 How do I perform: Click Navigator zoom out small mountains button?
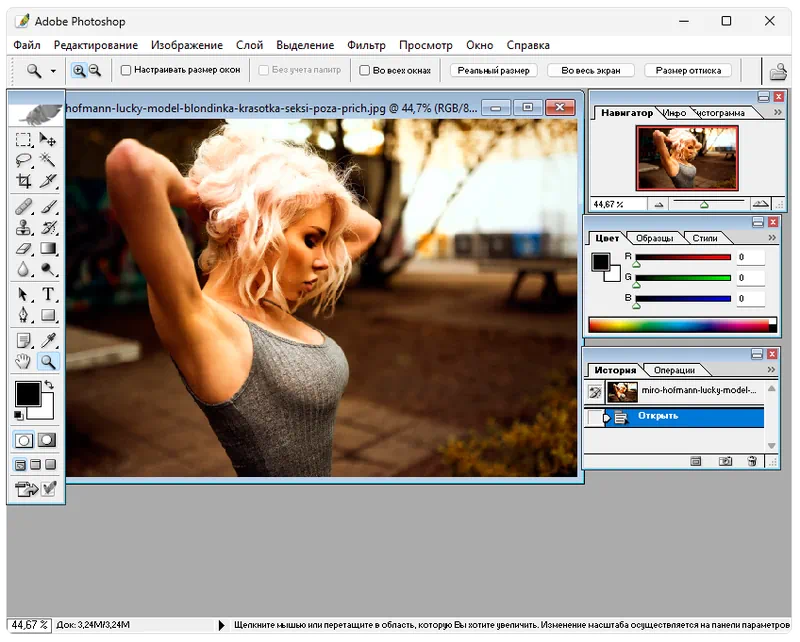pos(659,205)
